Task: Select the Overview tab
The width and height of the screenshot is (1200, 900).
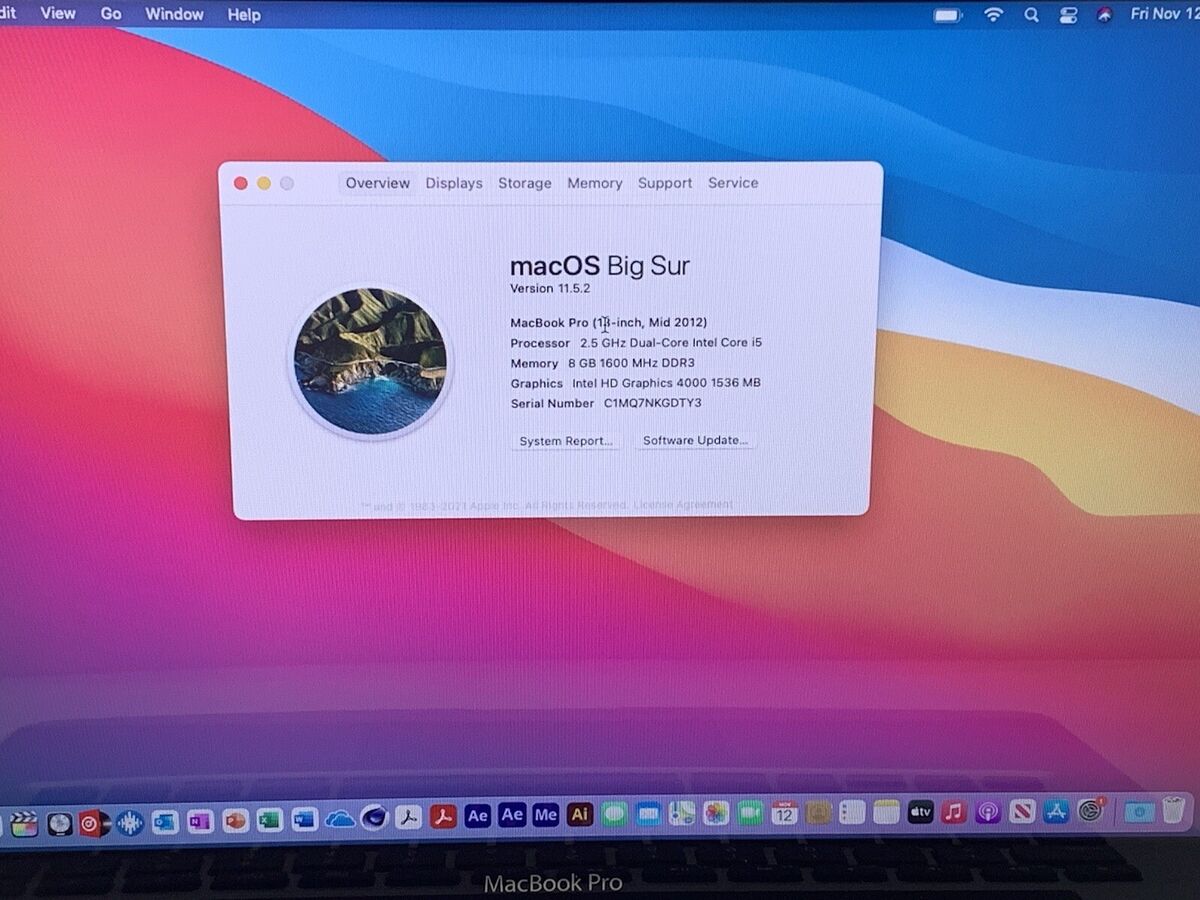Action: point(377,183)
